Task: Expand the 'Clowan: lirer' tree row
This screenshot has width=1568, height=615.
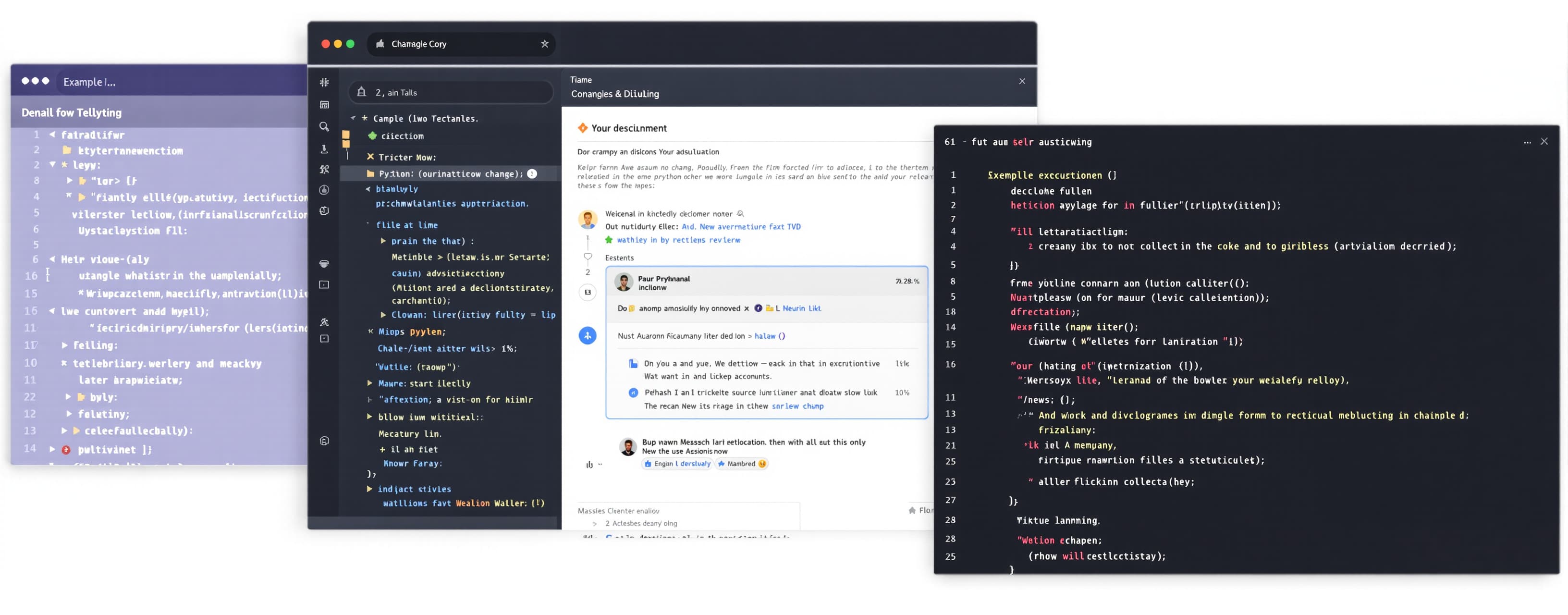Action: tap(383, 315)
